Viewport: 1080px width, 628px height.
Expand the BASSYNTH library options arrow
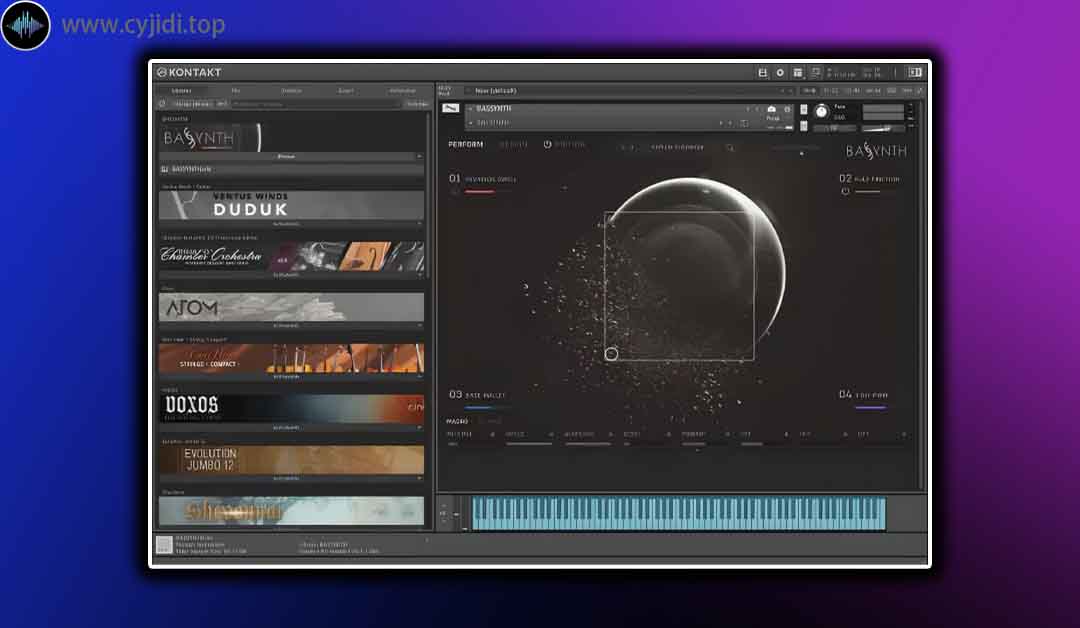pyautogui.click(x=419, y=156)
